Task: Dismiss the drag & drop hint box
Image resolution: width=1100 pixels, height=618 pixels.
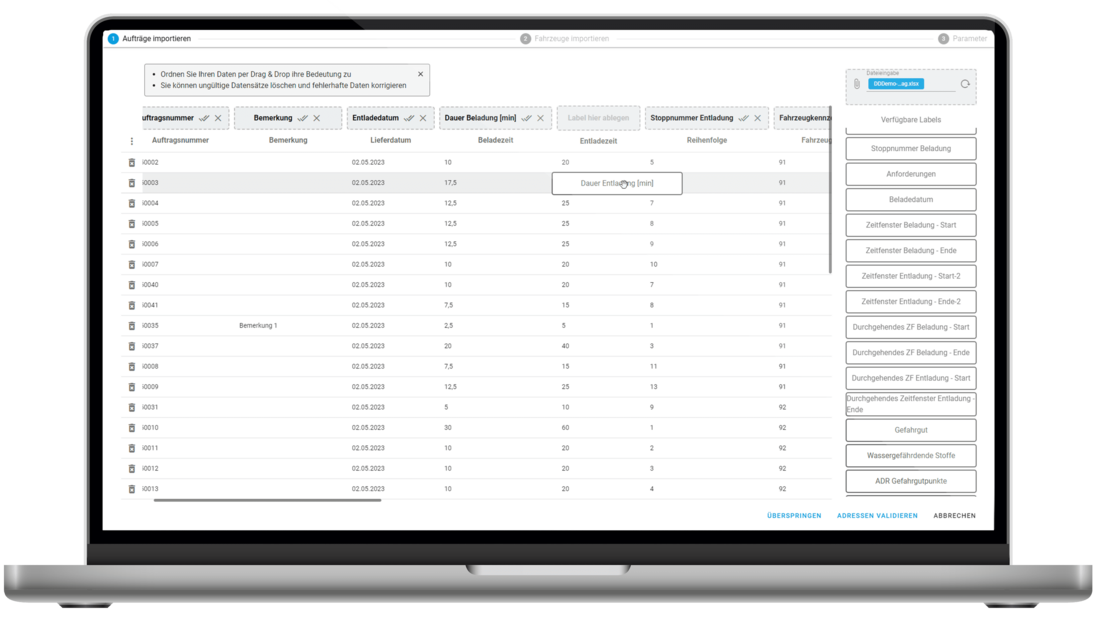Action: (420, 74)
